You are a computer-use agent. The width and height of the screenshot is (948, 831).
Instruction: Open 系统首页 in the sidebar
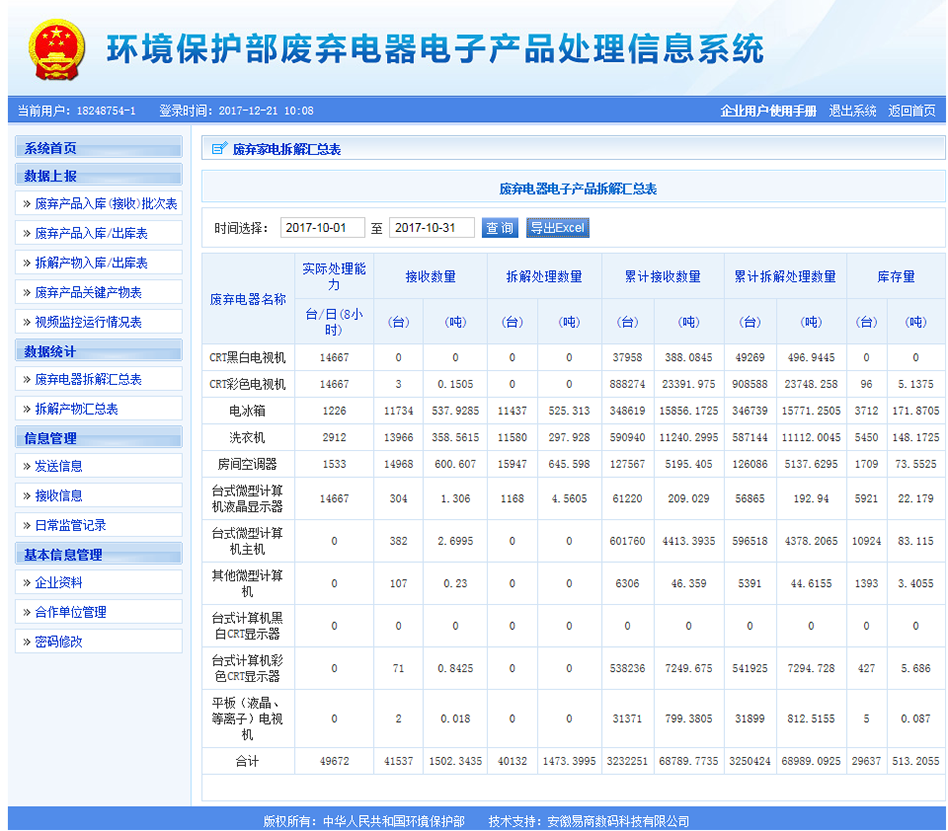pos(51,148)
